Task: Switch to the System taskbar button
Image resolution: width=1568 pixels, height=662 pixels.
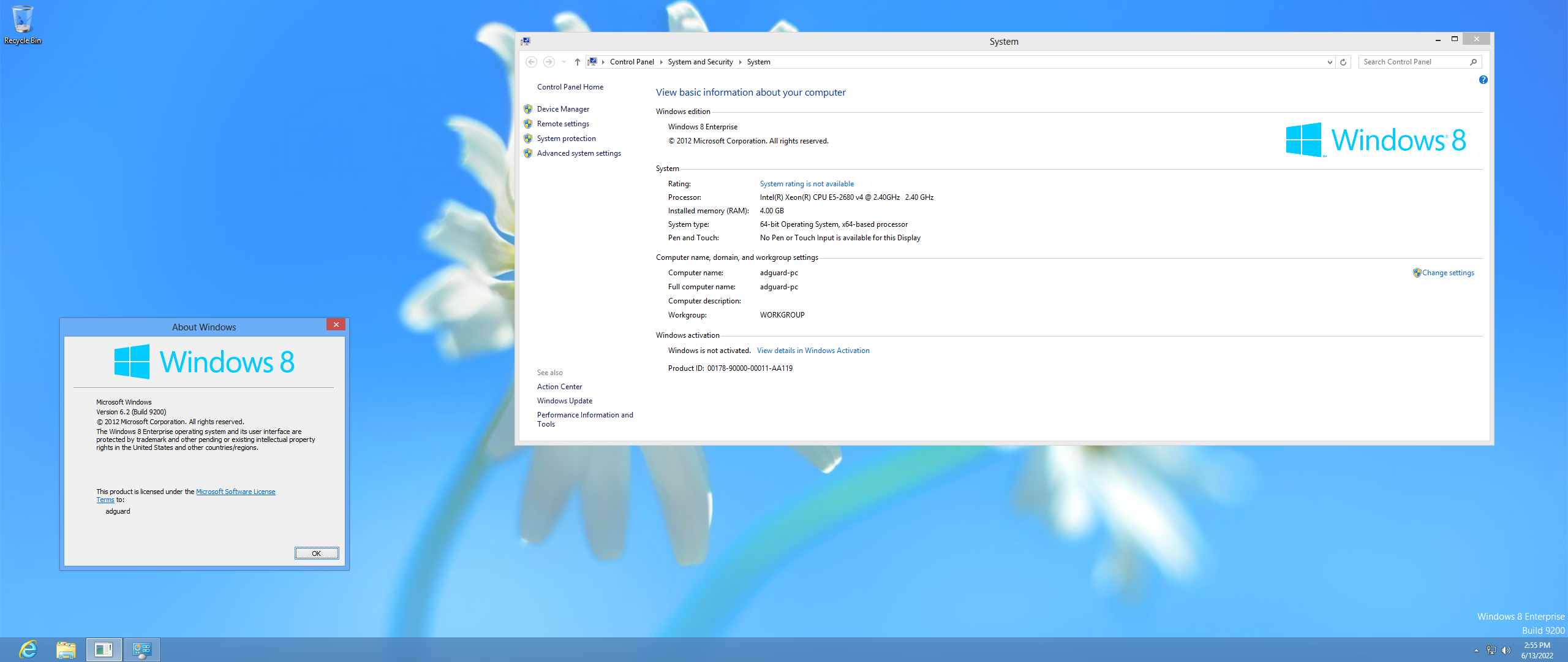Action: pyautogui.click(x=142, y=650)
